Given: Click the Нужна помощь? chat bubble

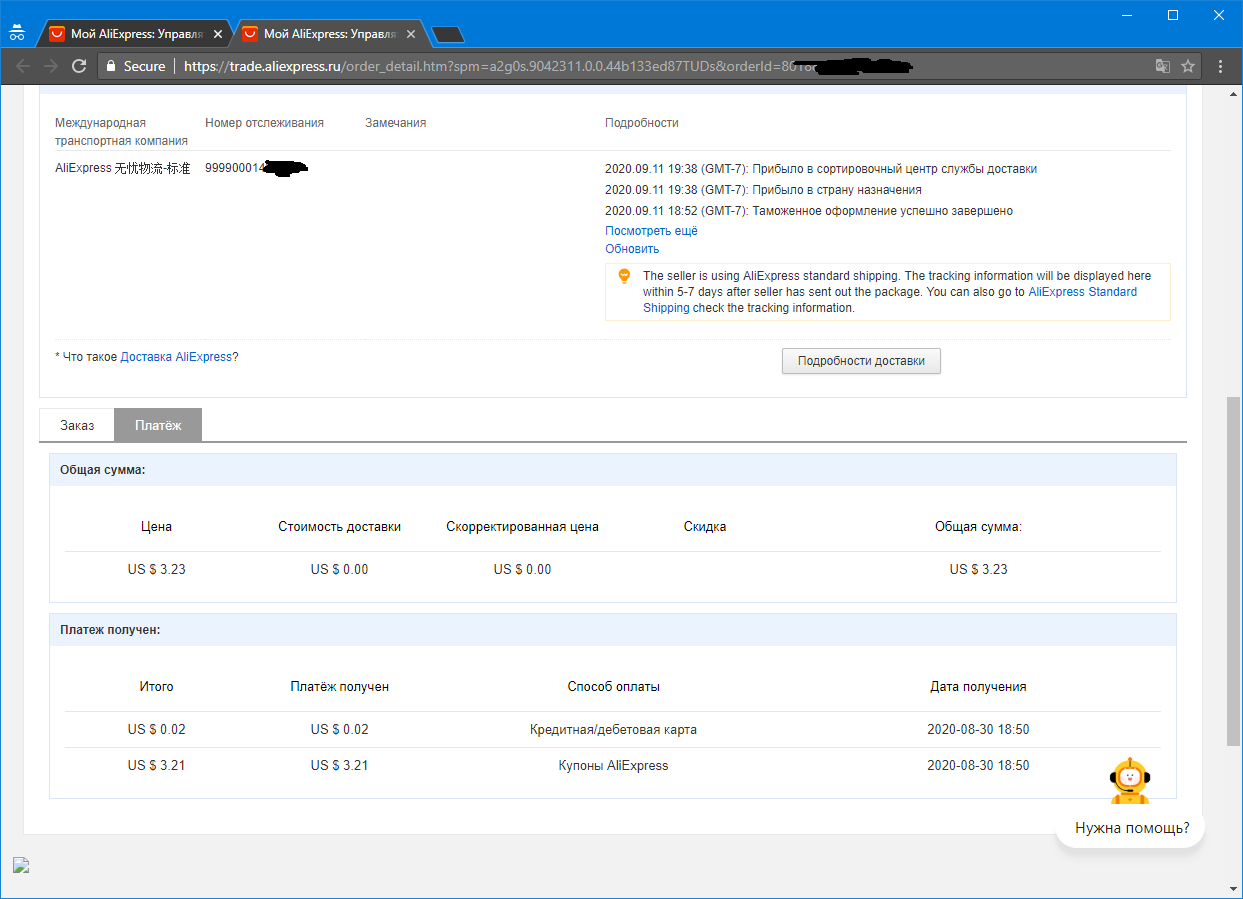Looking at the screenshot, I should (1131, 828).
